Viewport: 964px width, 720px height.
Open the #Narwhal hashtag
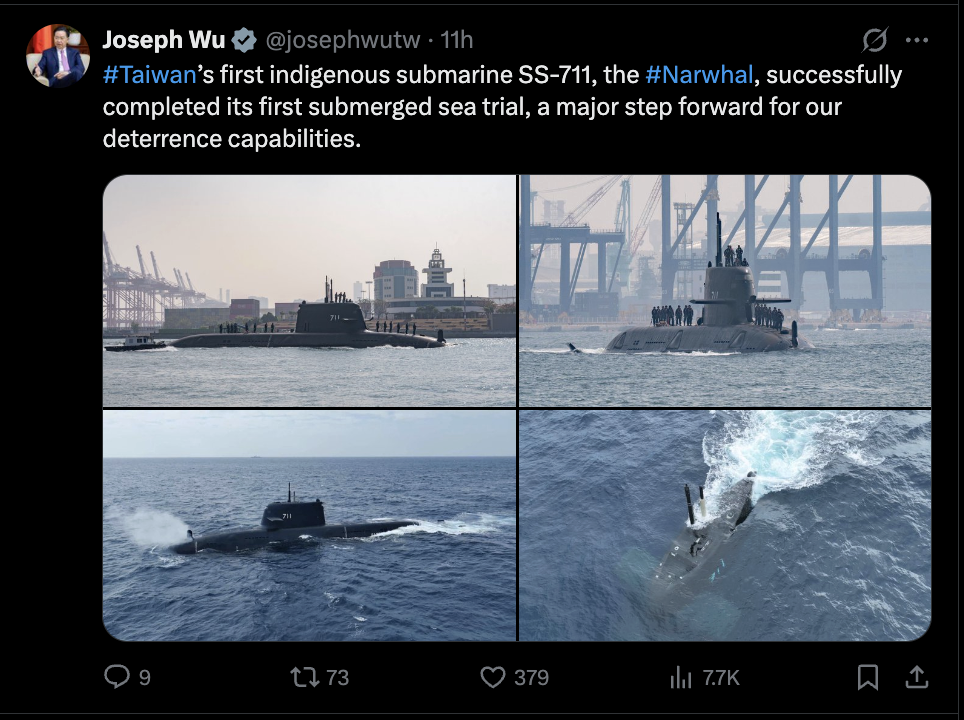tap(699, 75)
